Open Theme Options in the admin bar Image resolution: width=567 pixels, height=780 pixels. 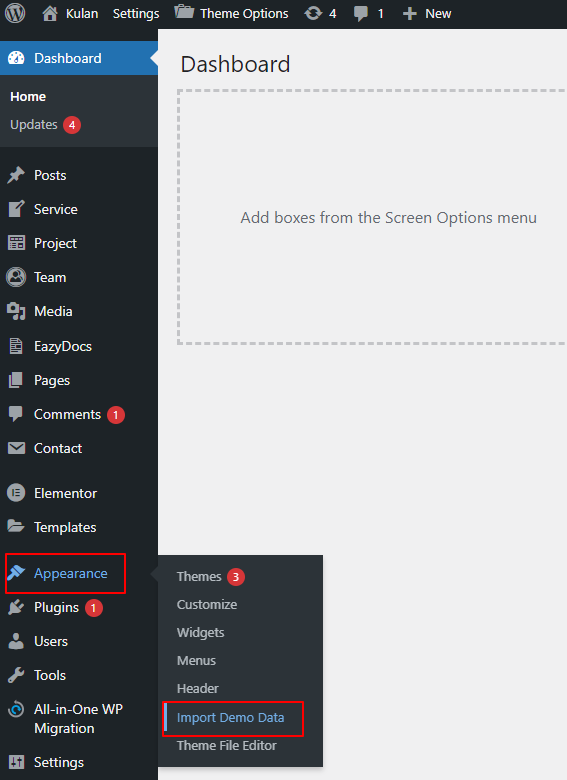pos(231,13)
